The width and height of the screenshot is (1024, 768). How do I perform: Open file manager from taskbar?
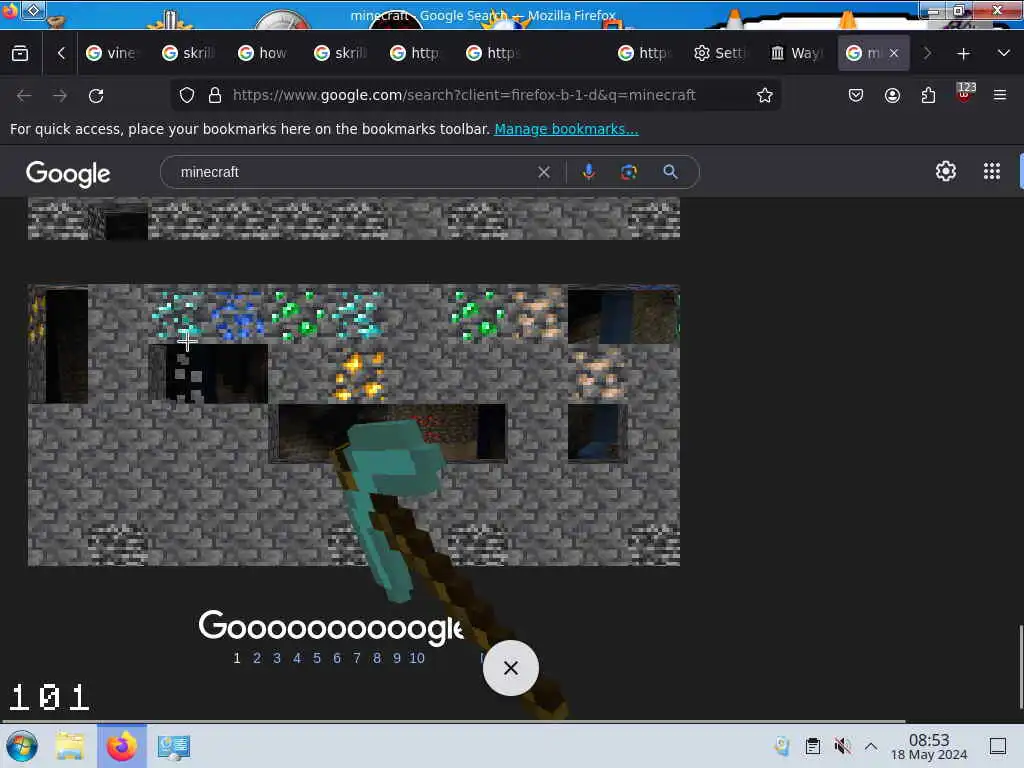(x=70, y=746)
